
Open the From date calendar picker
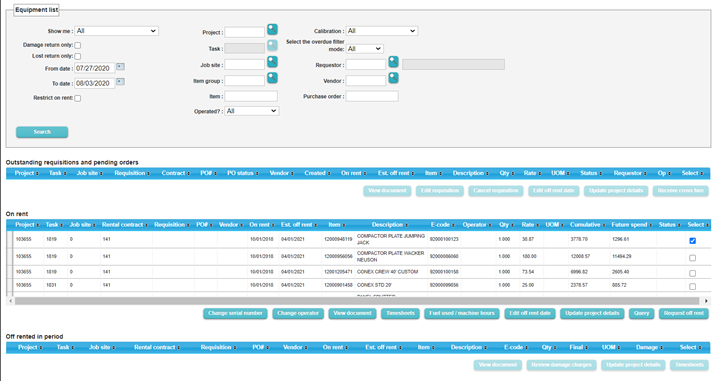pyautogui.click(x=120, y=67)
